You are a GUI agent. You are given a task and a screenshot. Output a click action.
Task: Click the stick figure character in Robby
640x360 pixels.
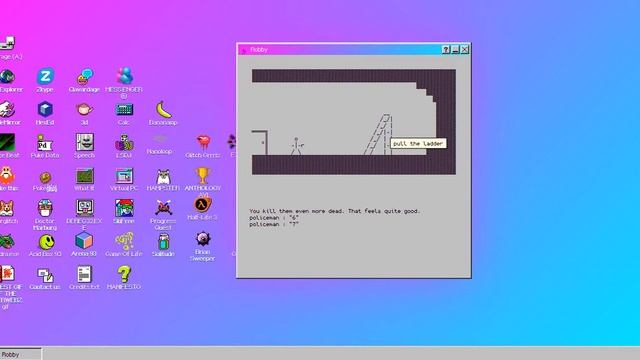point(297,146)
